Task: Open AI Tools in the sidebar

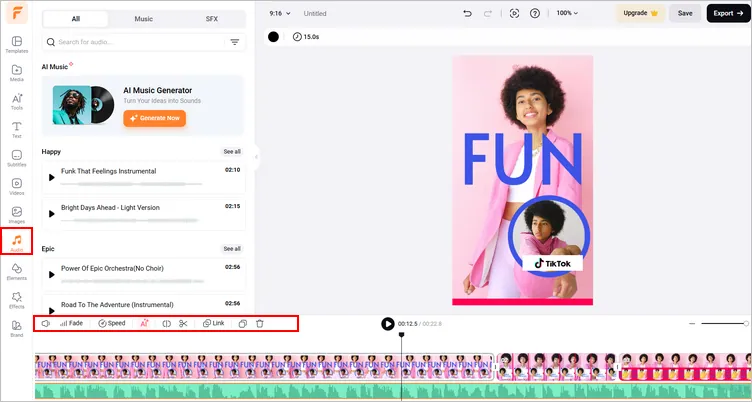Action: [17, 101]
